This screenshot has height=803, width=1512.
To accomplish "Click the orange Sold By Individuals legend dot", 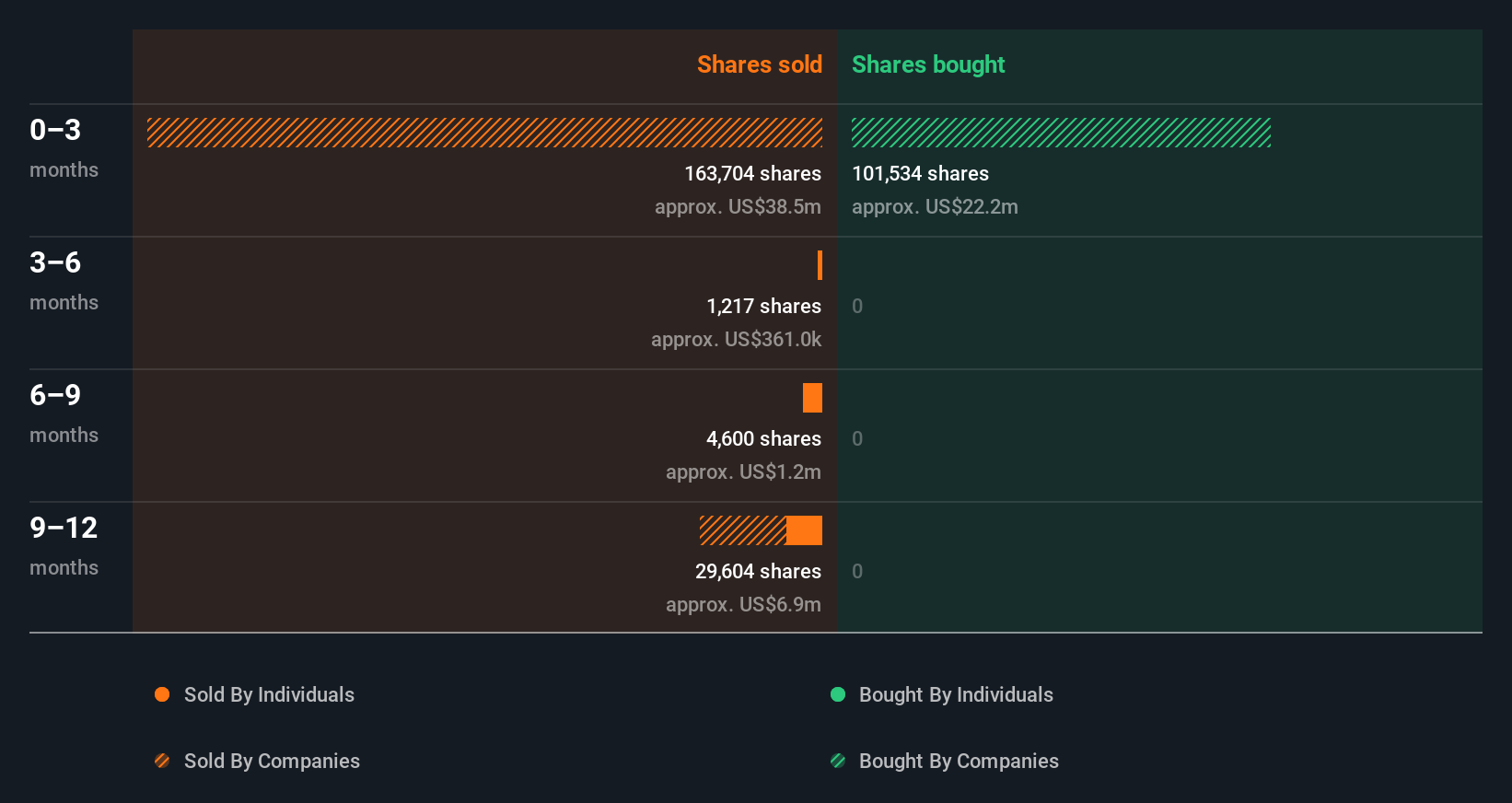I will coord(162,694).
